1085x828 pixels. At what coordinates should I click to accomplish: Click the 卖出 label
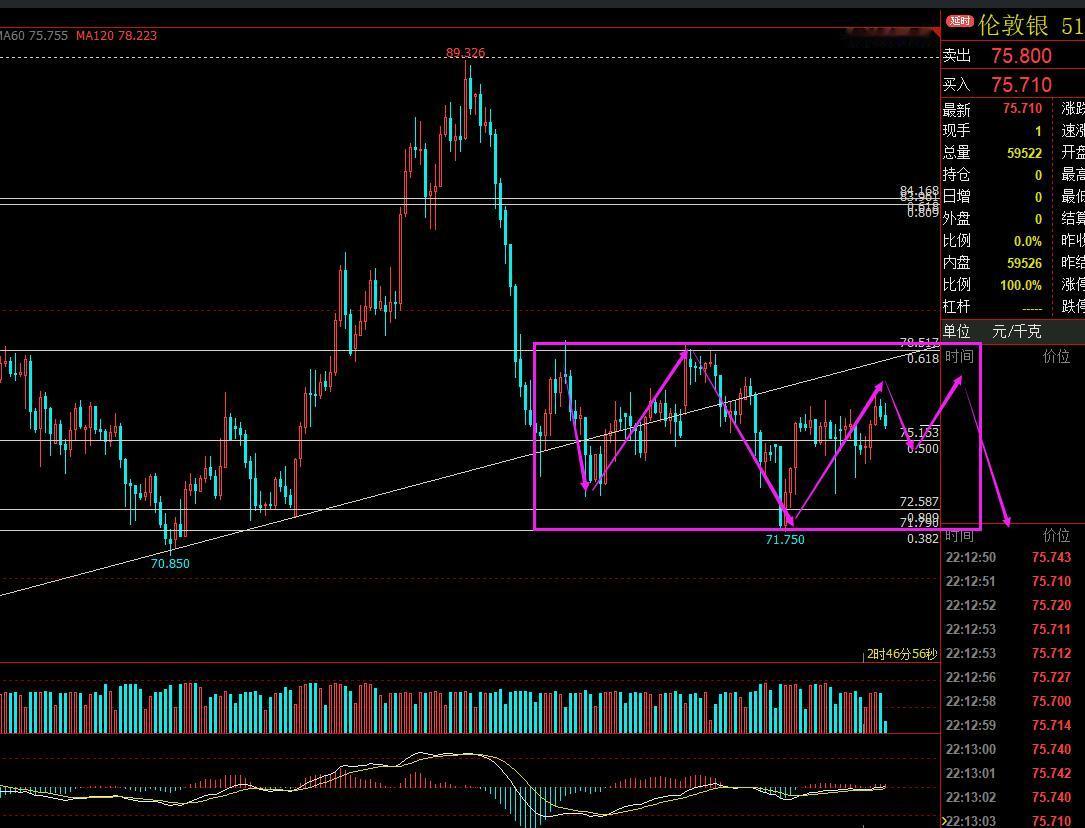(x=957, y=56)
